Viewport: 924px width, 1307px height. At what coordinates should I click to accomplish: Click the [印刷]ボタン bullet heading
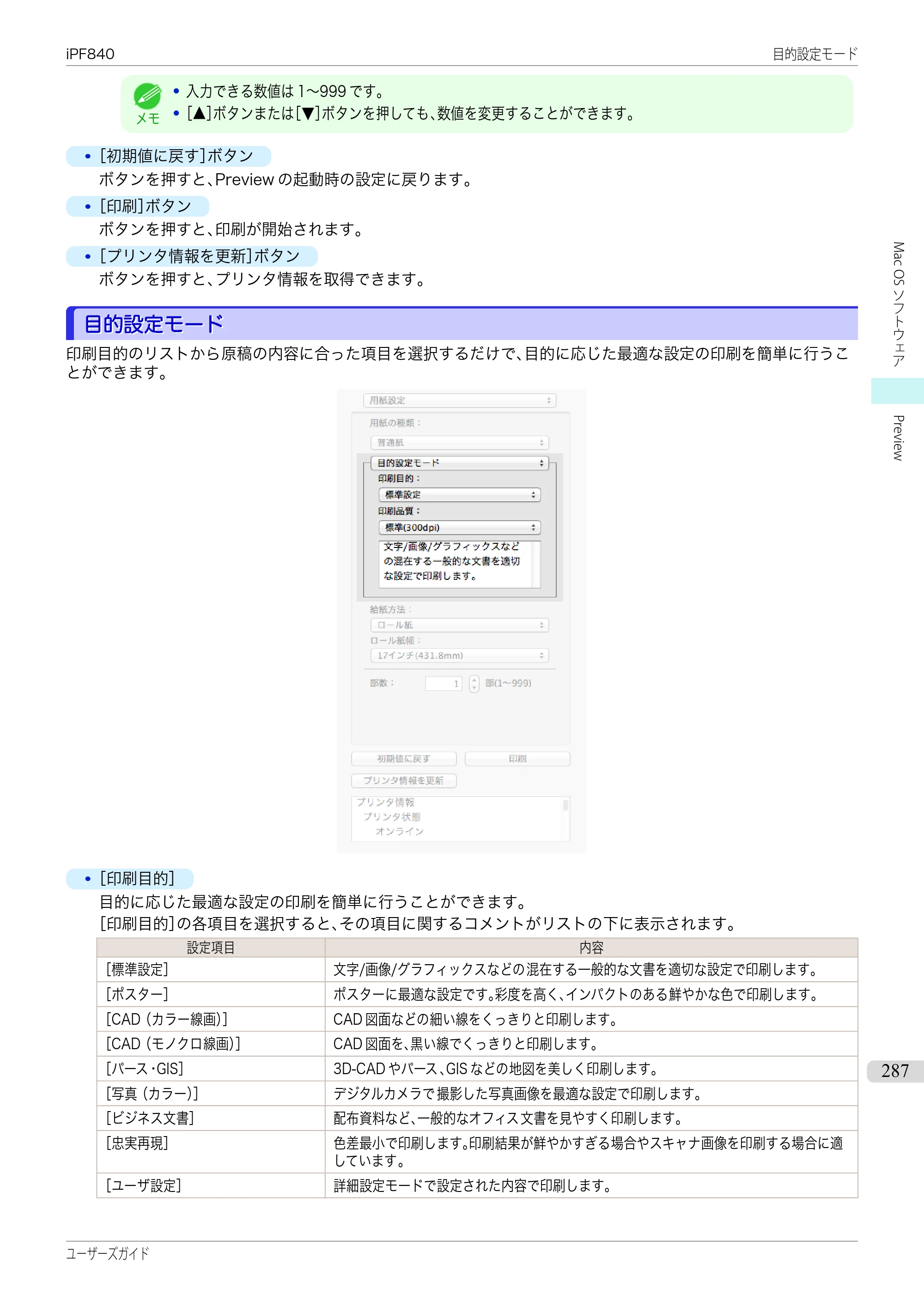pyautogui.click(x=138, y=206)
